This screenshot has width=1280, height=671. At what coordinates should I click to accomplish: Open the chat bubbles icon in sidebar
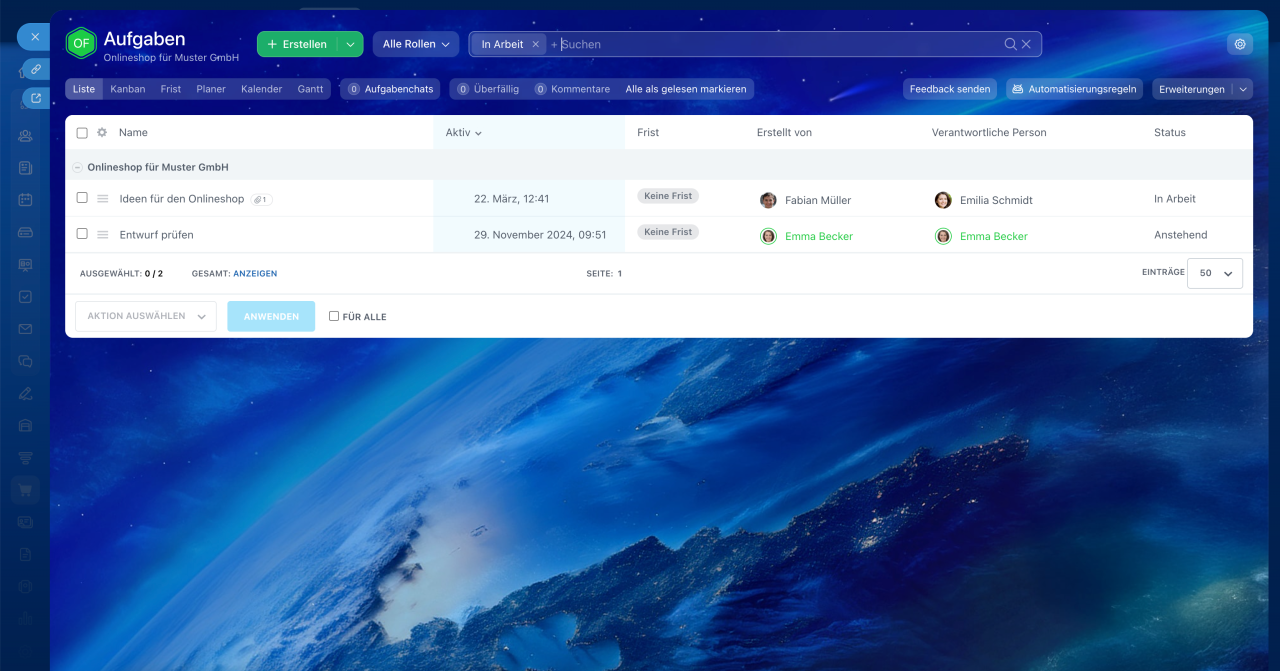click(25, 361)
